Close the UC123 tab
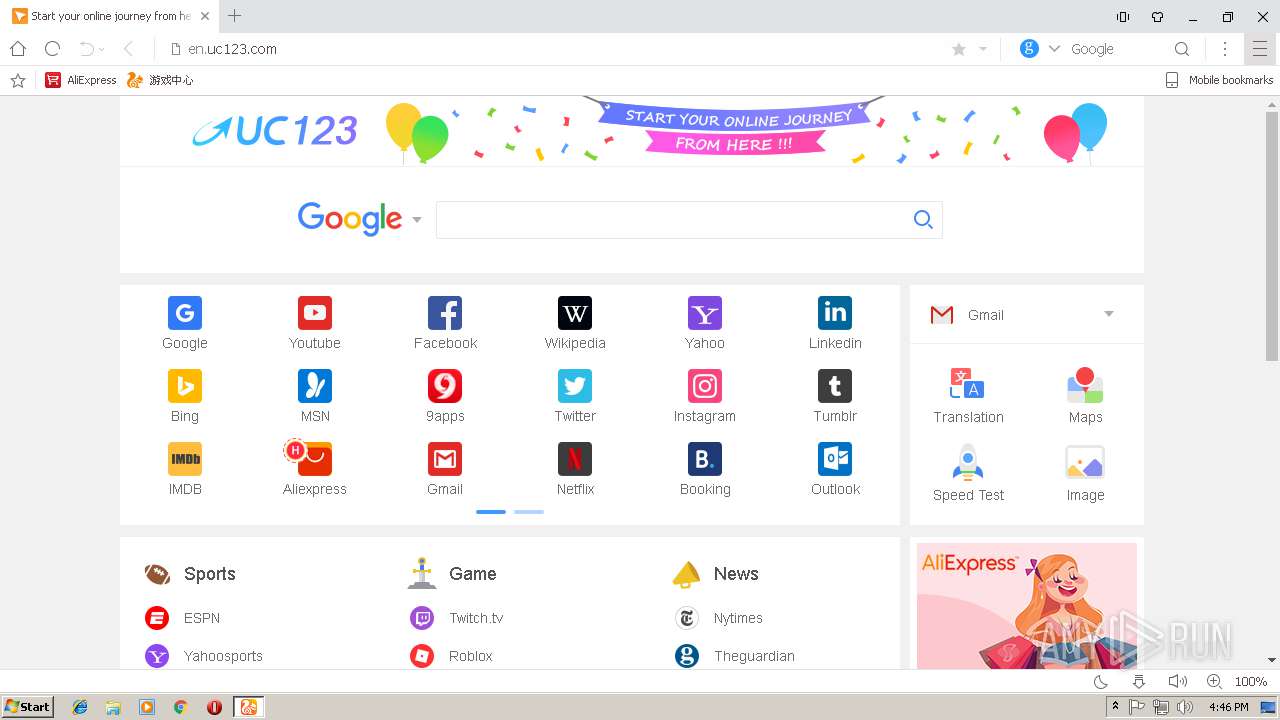The width and height of the screenshot is (1280, 720). [204, 16]
